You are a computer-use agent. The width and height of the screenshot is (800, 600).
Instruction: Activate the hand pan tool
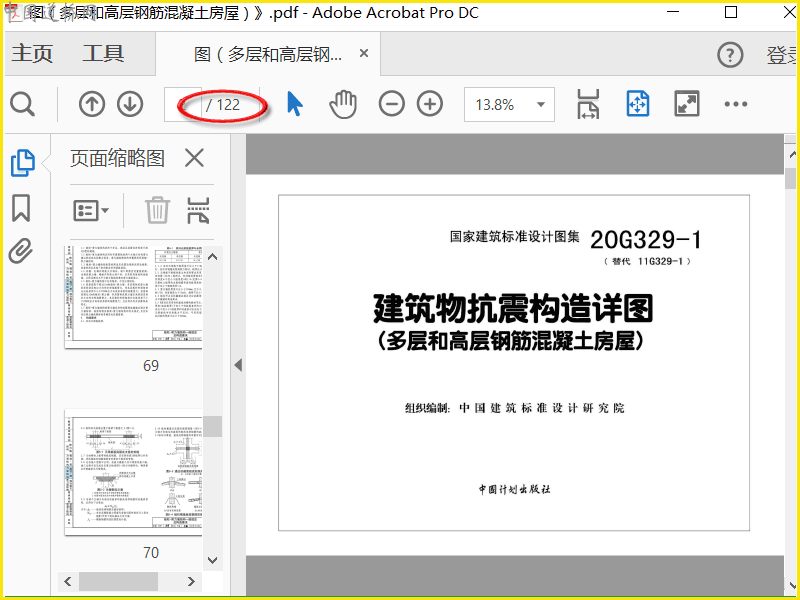coord(342,104)
